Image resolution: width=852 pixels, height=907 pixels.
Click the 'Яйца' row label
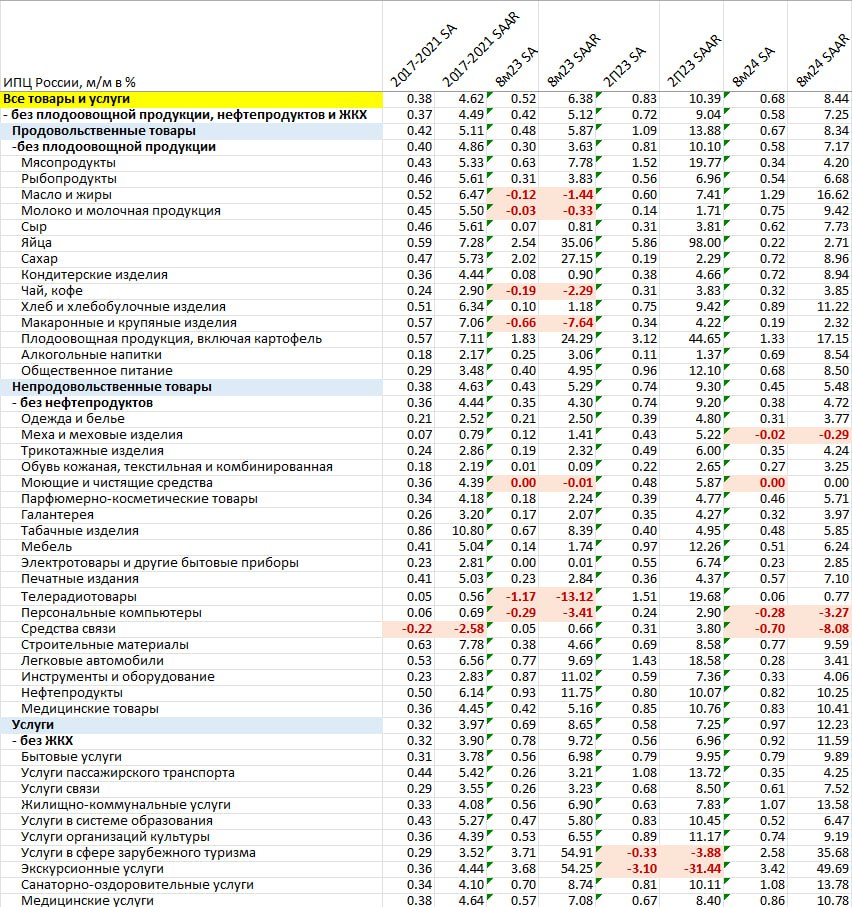36,243
